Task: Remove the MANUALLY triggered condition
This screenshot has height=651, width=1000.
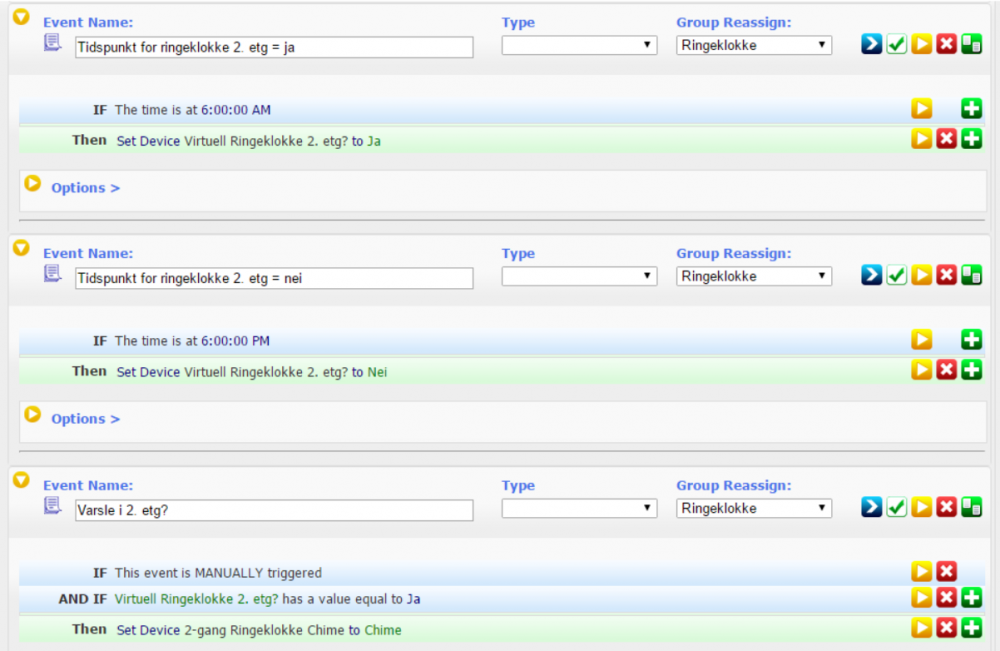Action: coord(946,572)
